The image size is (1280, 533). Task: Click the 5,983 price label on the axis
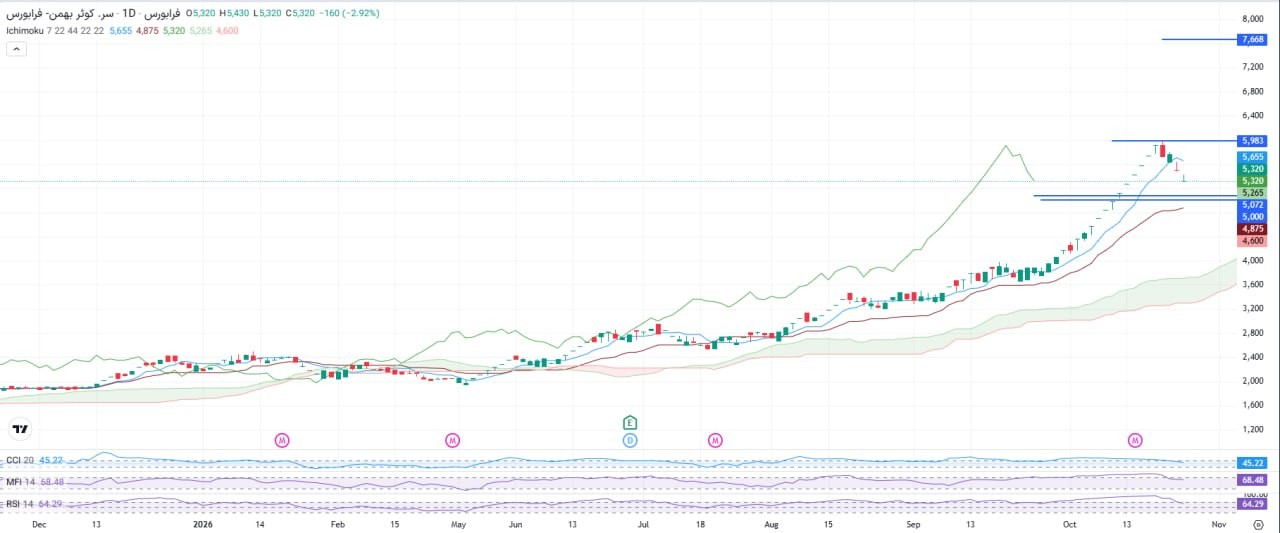pos(1253,141)
